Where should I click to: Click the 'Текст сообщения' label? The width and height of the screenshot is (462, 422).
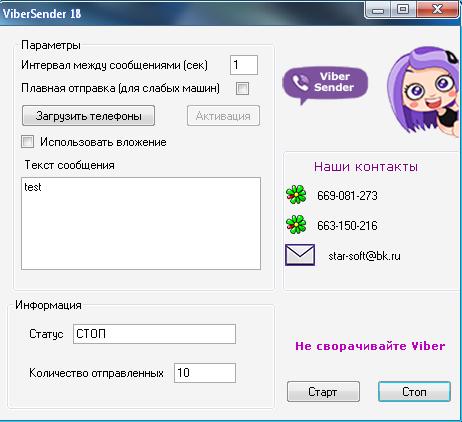pos(69,165)
